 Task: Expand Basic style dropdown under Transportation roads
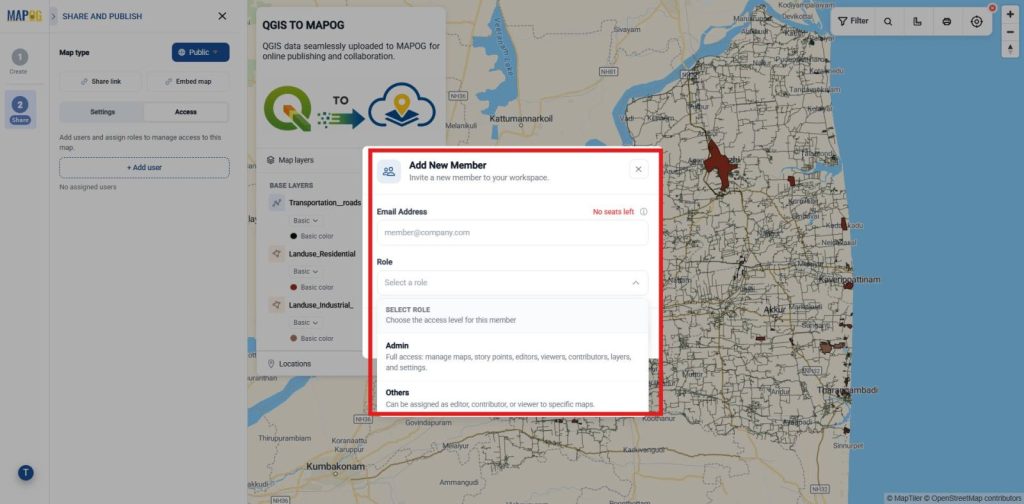coord(306,221)
